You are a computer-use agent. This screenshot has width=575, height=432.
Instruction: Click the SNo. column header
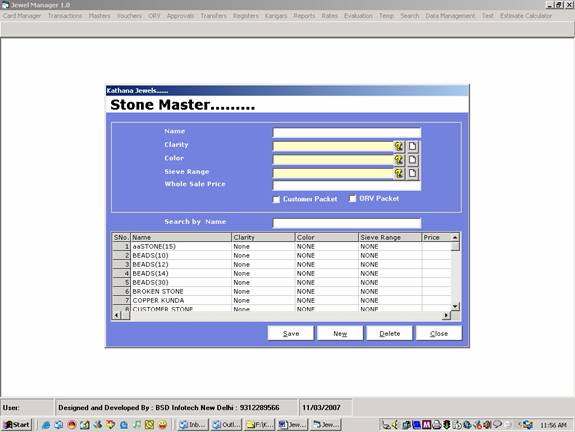tap(121, 237)
